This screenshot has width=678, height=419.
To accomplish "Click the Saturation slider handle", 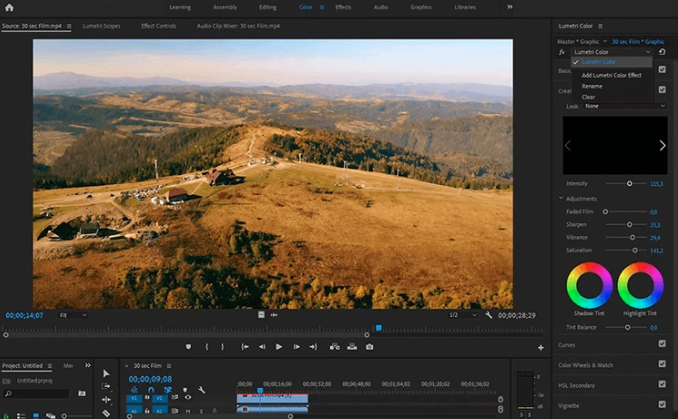I will click(x=634, y=250).
